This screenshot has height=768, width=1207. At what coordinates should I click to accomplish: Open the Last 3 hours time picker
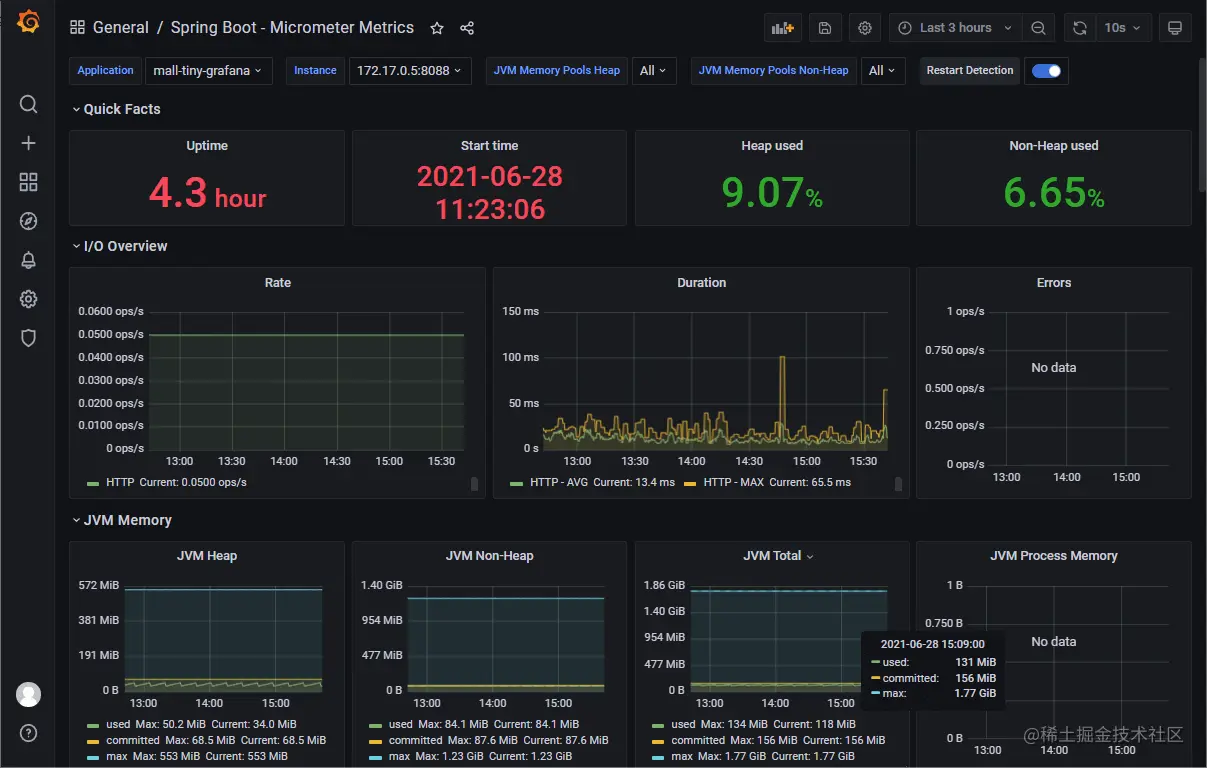point(954,28)
